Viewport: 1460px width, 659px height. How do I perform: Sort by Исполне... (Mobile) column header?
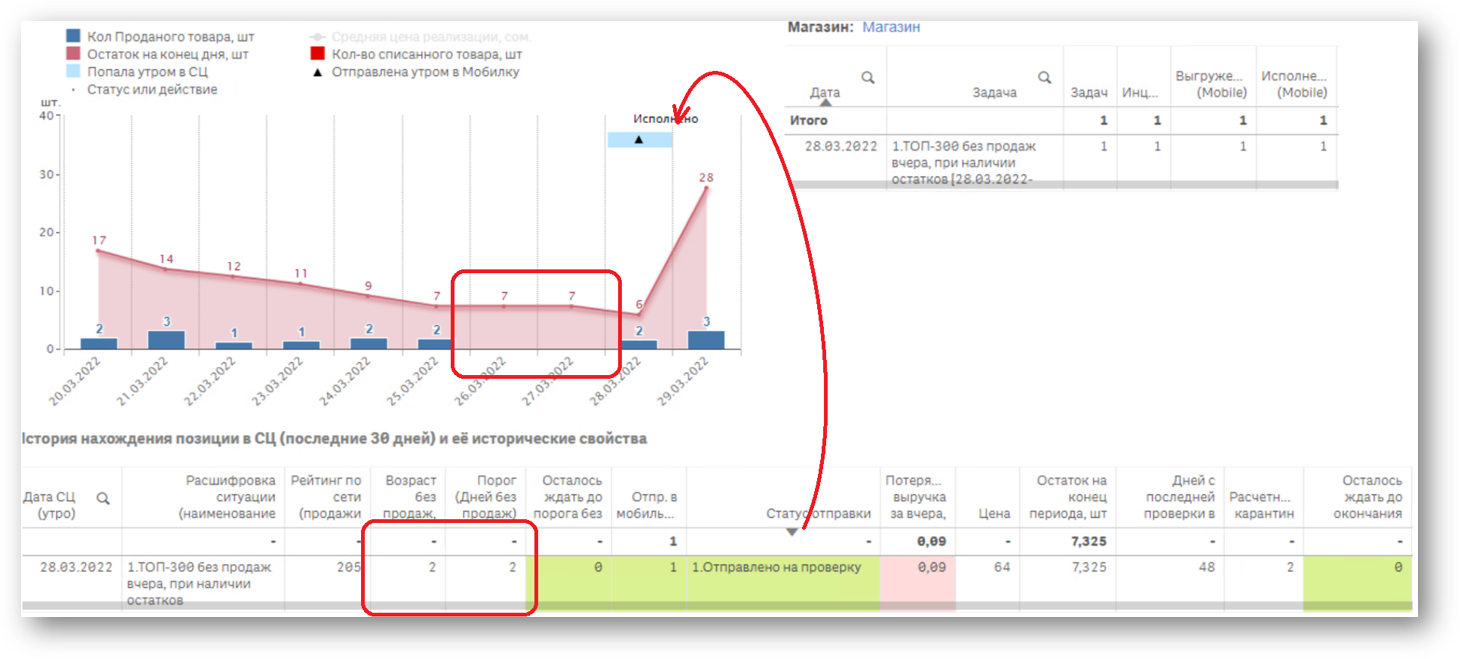click(1295, 84)
